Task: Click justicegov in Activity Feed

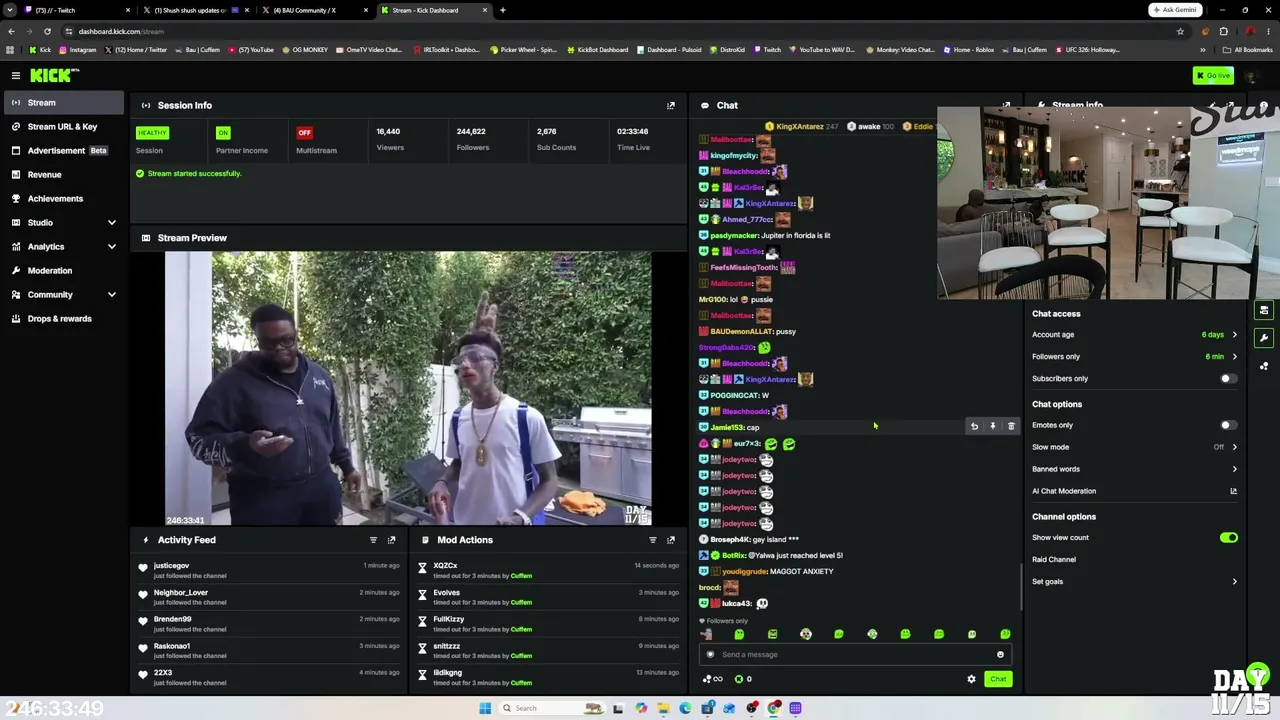Action: (x=171, y=566)
